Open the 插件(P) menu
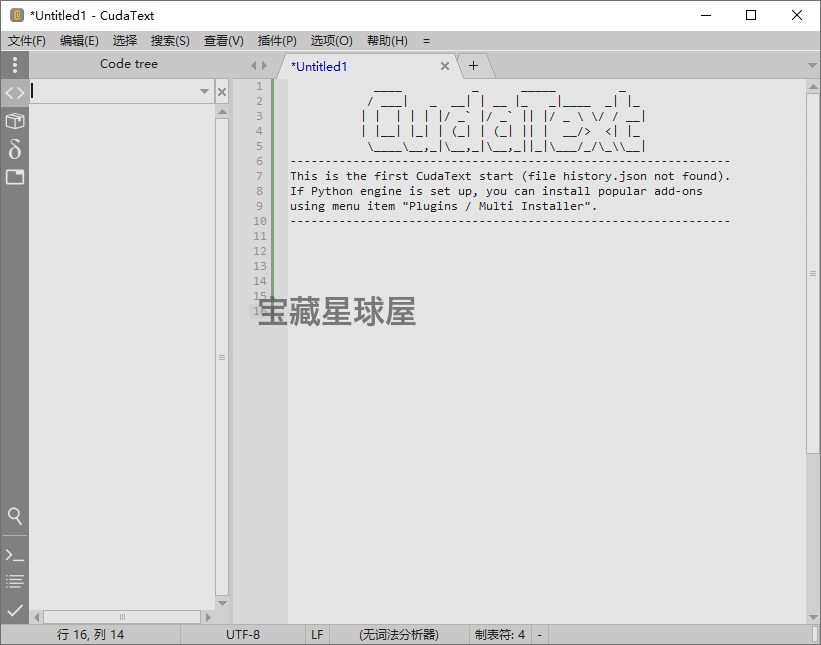Screen dimensions: 821x645 click(x=277, y=41)
